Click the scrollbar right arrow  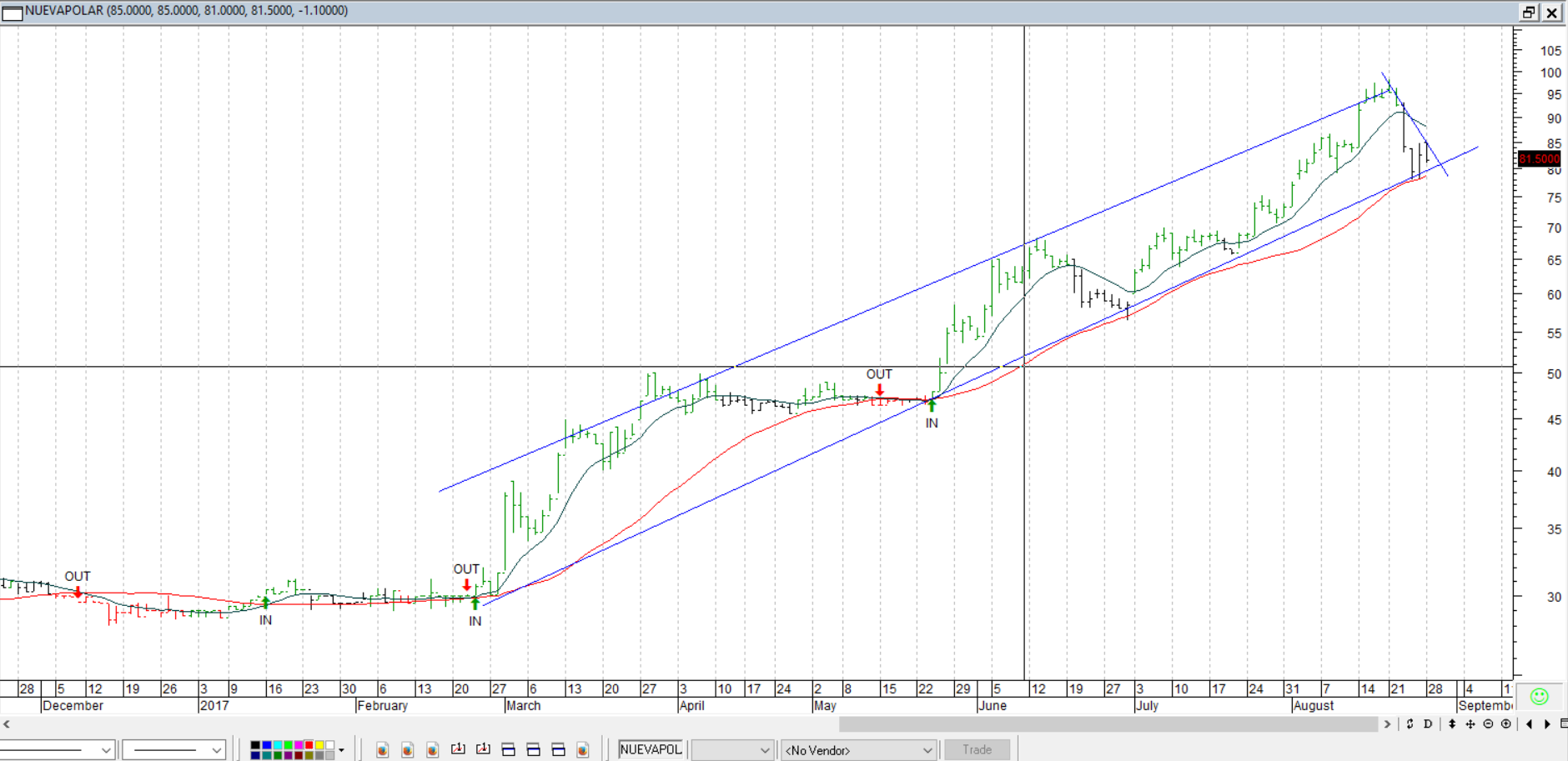pyautogui.click(x=1387, y=724)
